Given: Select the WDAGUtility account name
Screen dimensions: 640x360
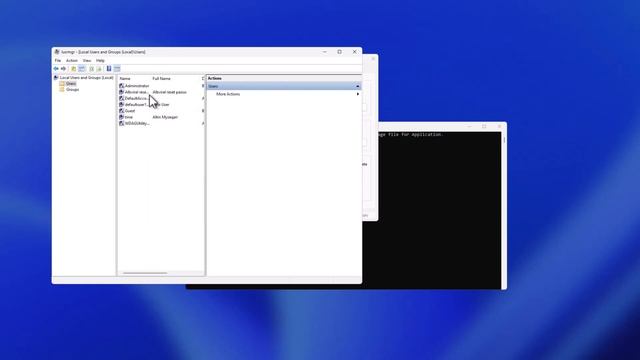Looking at the screenshot, I should pos(137,123).
